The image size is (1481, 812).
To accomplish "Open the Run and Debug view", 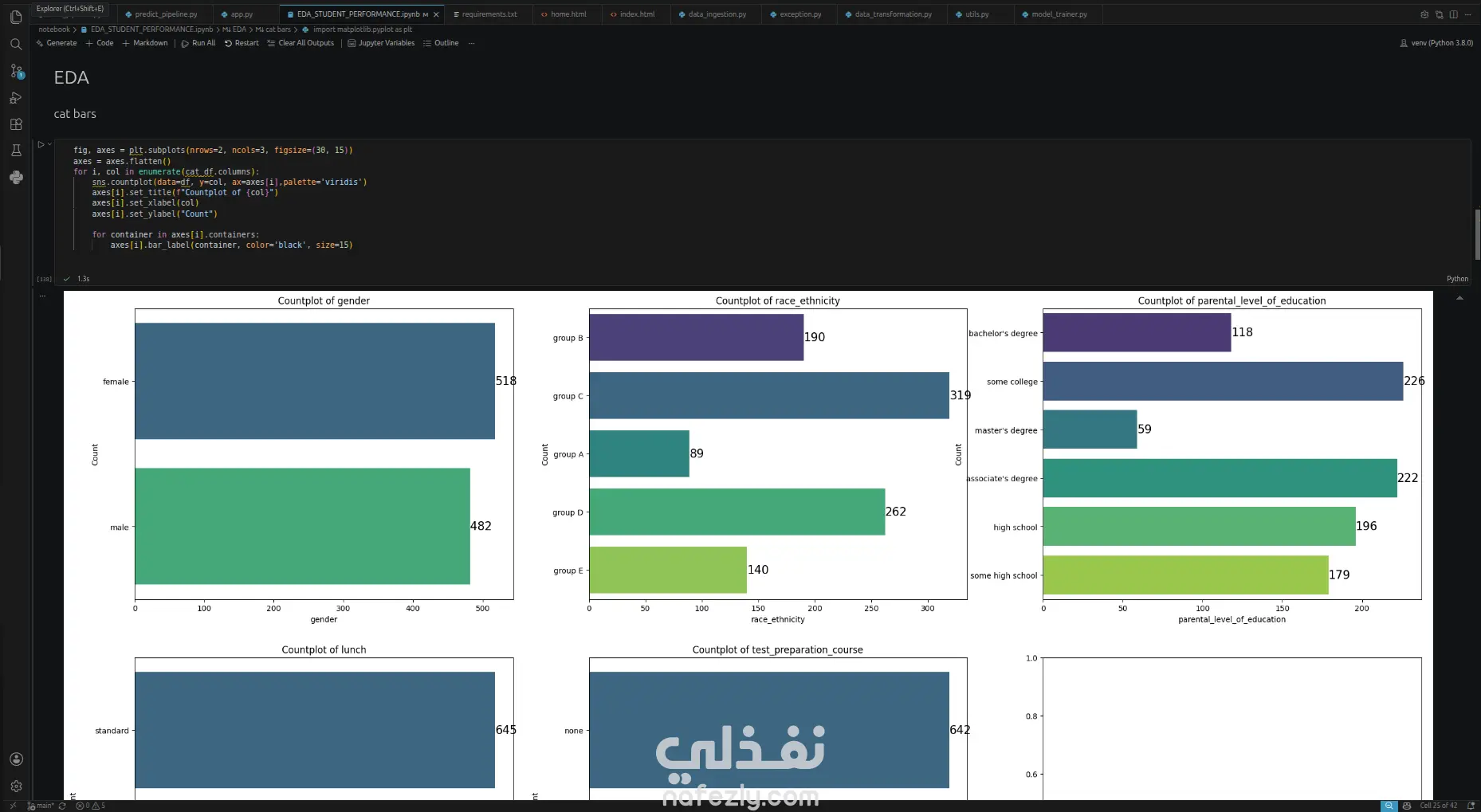I will (16, 98).
